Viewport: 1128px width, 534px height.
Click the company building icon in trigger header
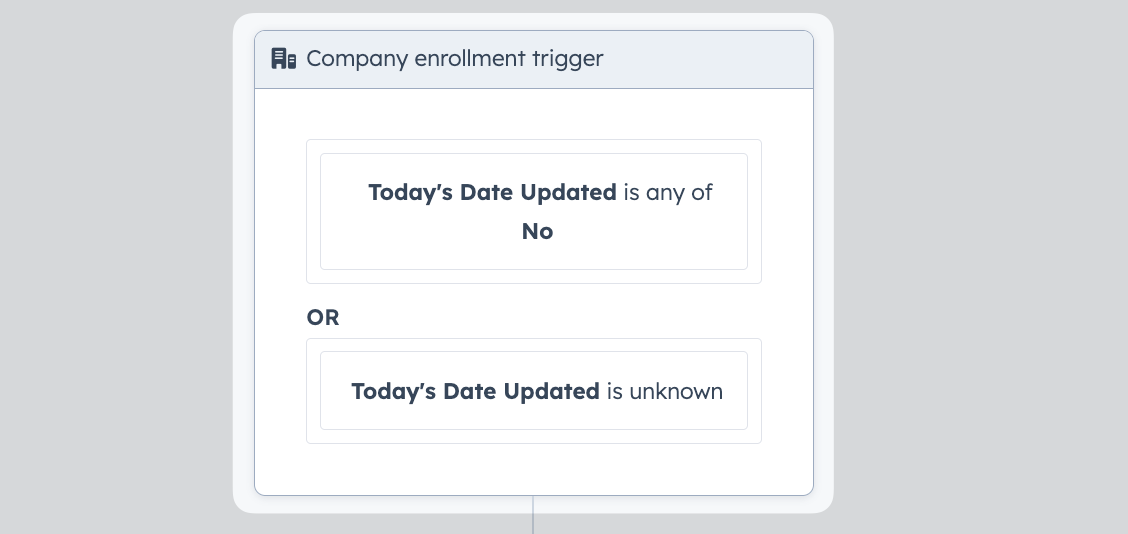(283, 58)
